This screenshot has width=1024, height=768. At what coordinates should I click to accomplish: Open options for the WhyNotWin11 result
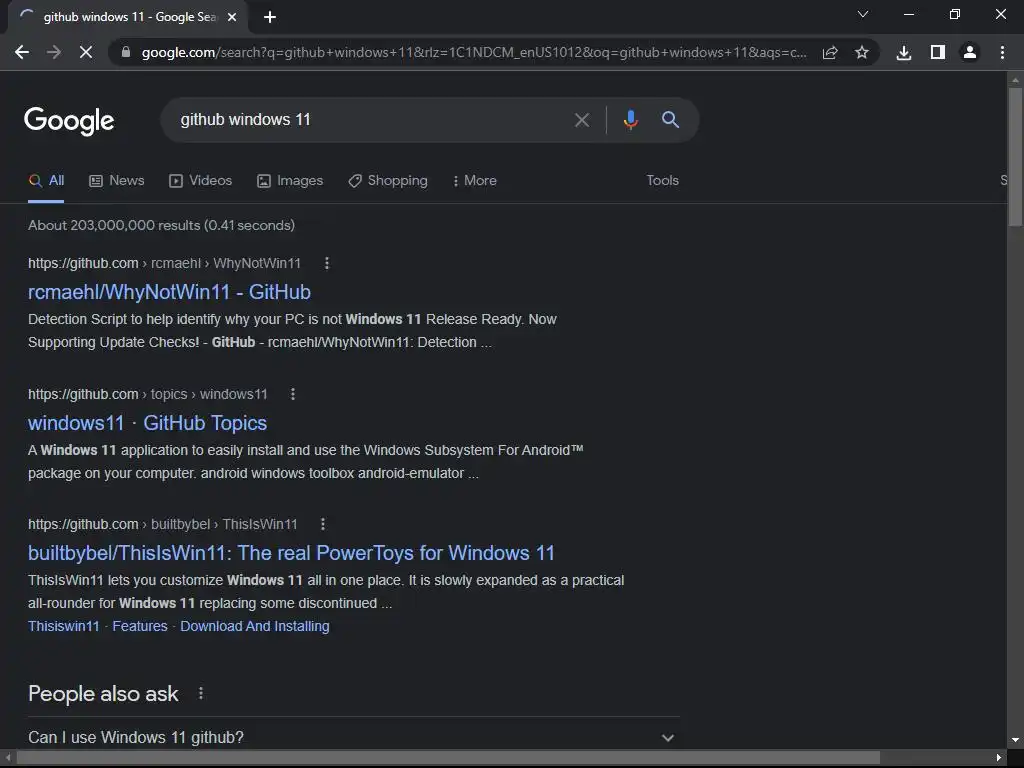click(x=327, y=263)
